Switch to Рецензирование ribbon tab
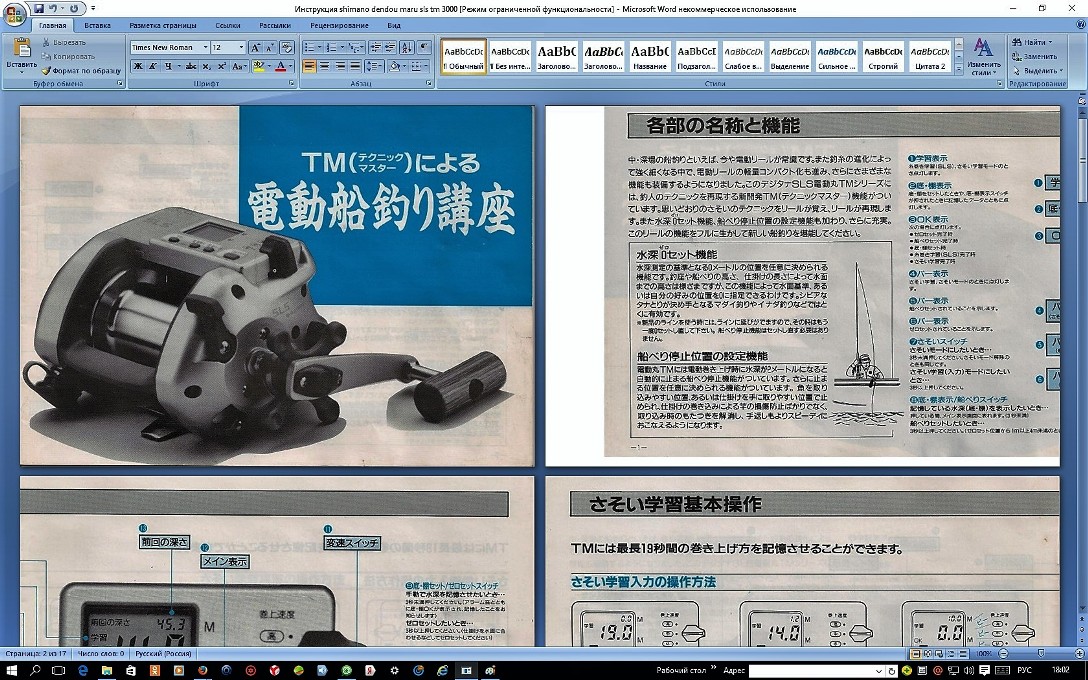The image size is (1088, 680). point(339,26)
